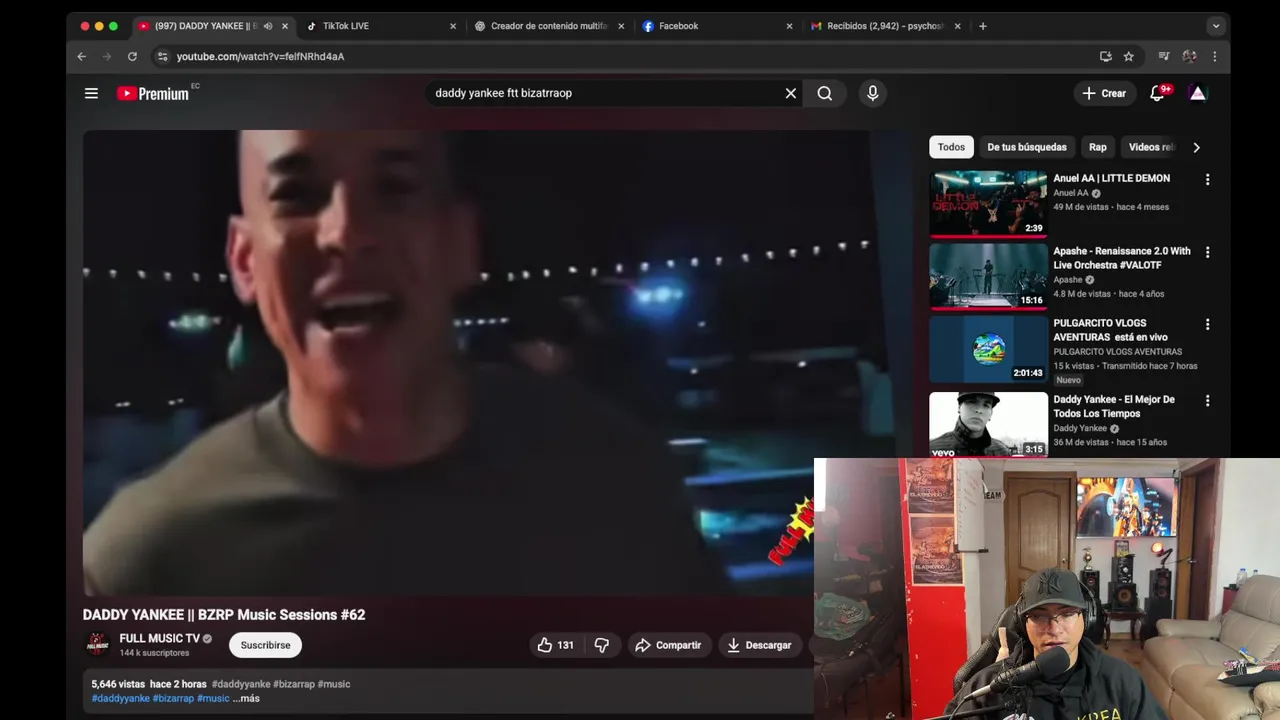This screenshot has width=1280, height=720.
Task: Clear the search box with X icon
Action: point(791,93)
